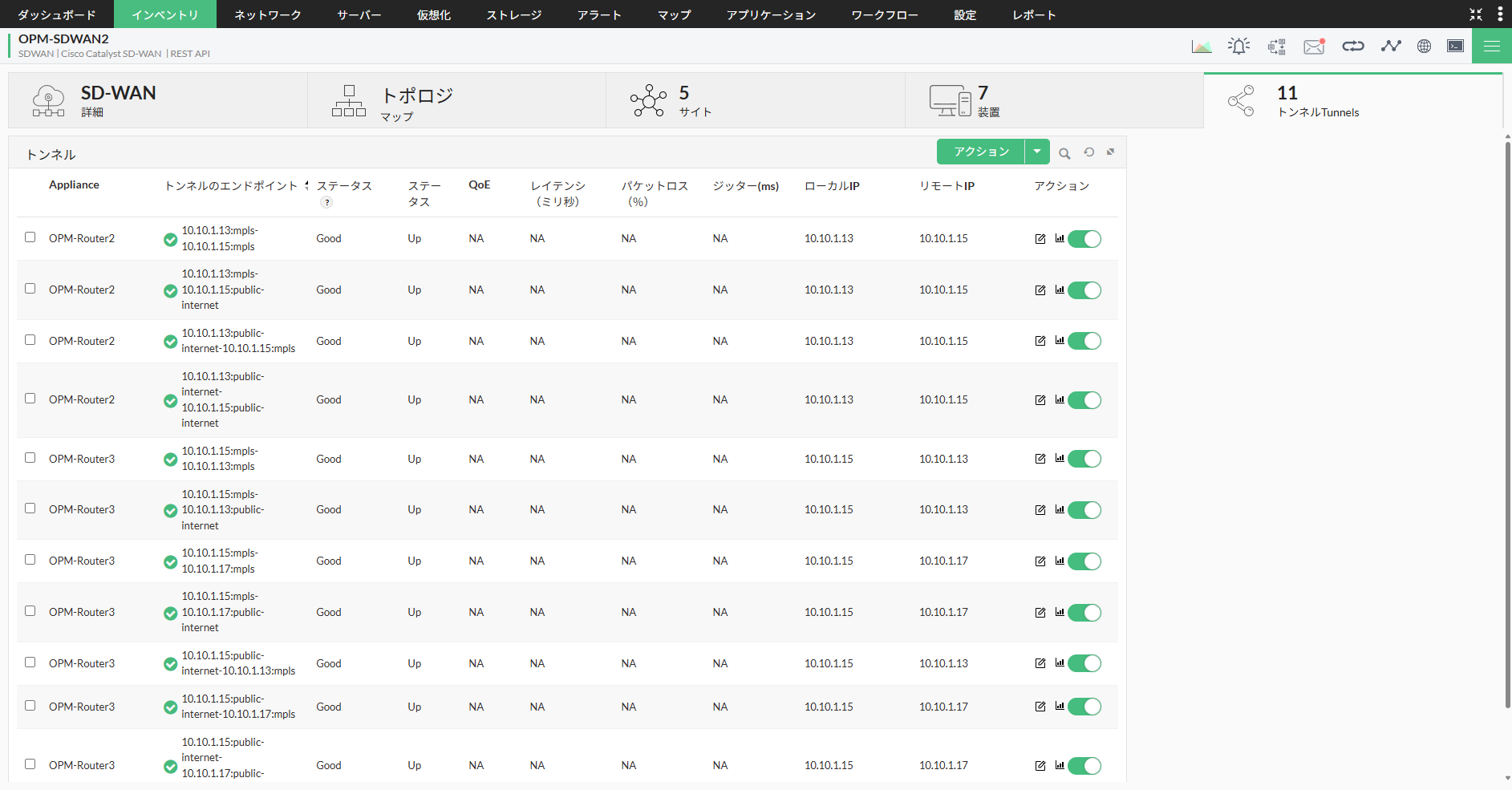Edit the 10.10.1.15:mpls-10.10.1.13:mpls tunnel

(x=1040, y=459)
